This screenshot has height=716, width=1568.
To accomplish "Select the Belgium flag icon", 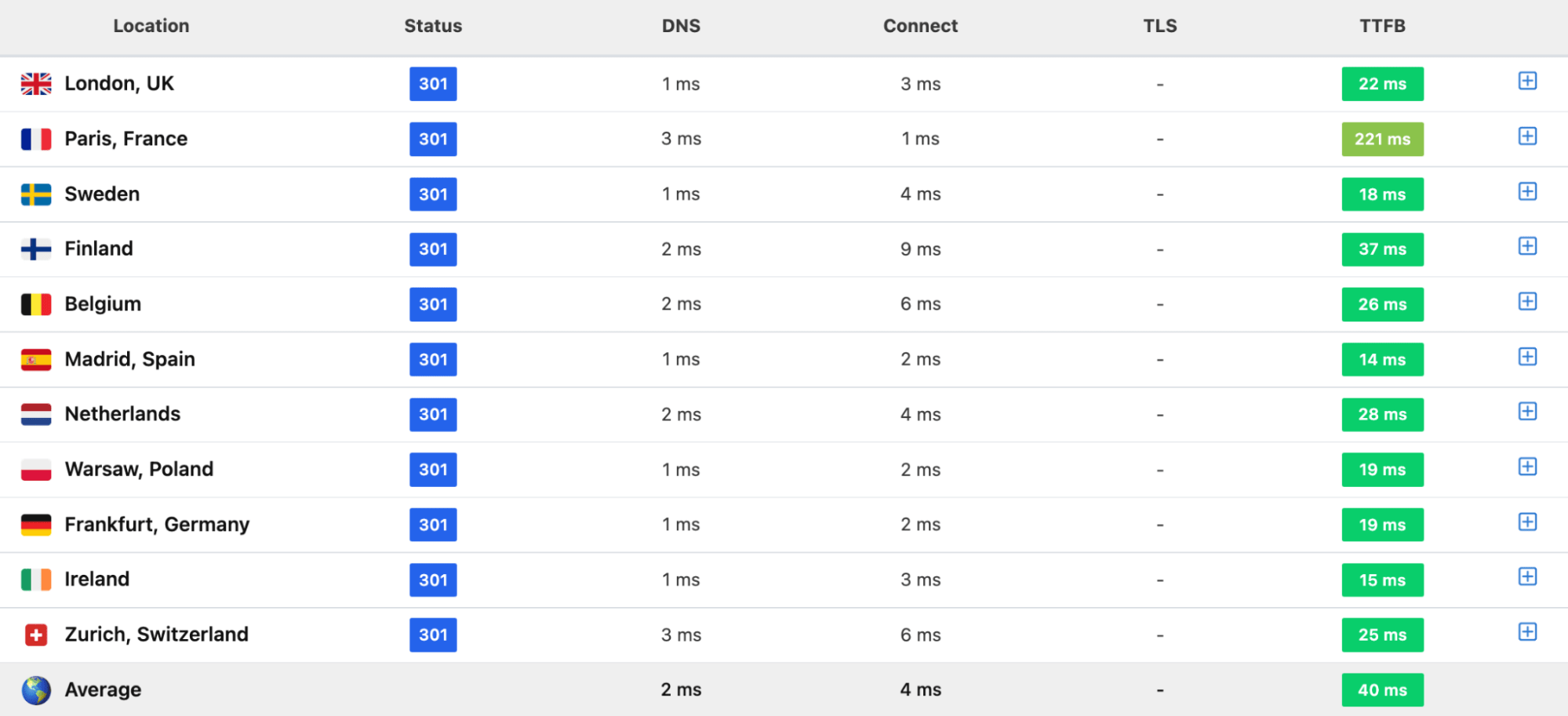I will pyautogui.click(x=36, y=304).
